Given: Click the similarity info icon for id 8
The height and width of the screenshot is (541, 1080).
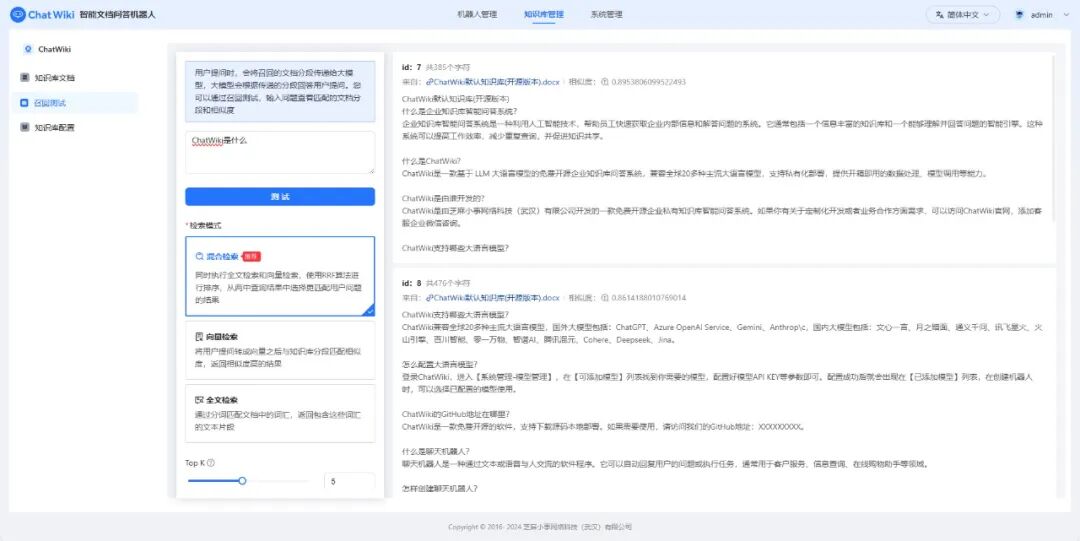Looking at the screenshot, I should pos(605,298).
